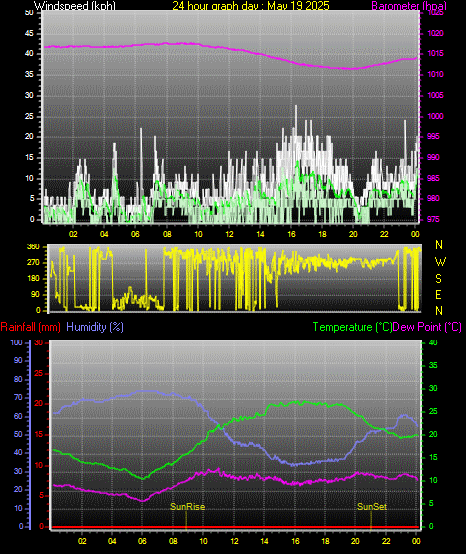
Task: Click the 180 wind direction axis value
Action: tap(34, 278)
